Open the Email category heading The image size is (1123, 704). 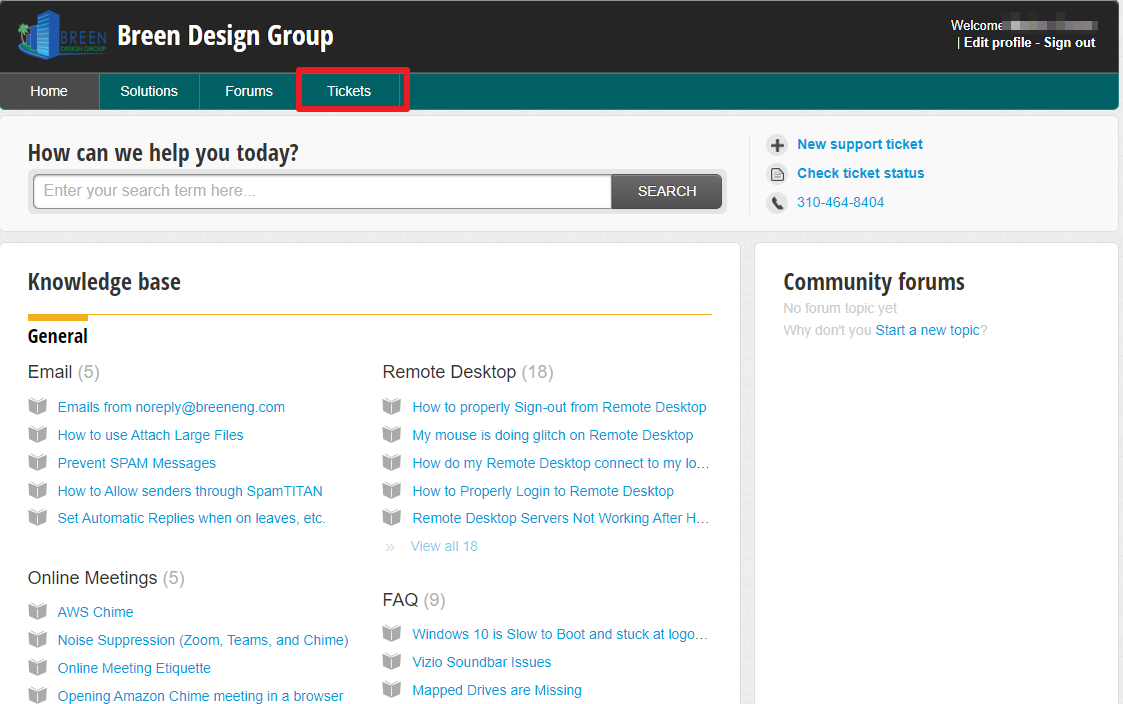50,372
